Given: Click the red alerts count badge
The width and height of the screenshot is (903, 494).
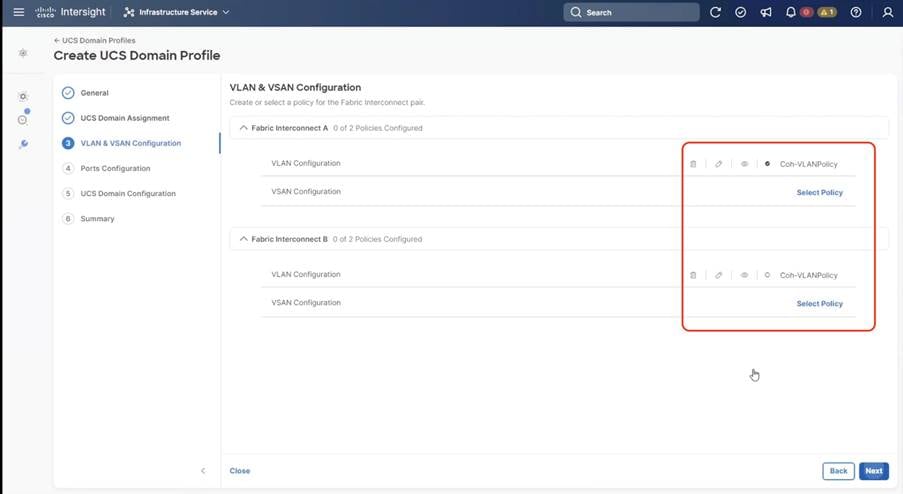Looking at the screenshot, I should point(806,12).
